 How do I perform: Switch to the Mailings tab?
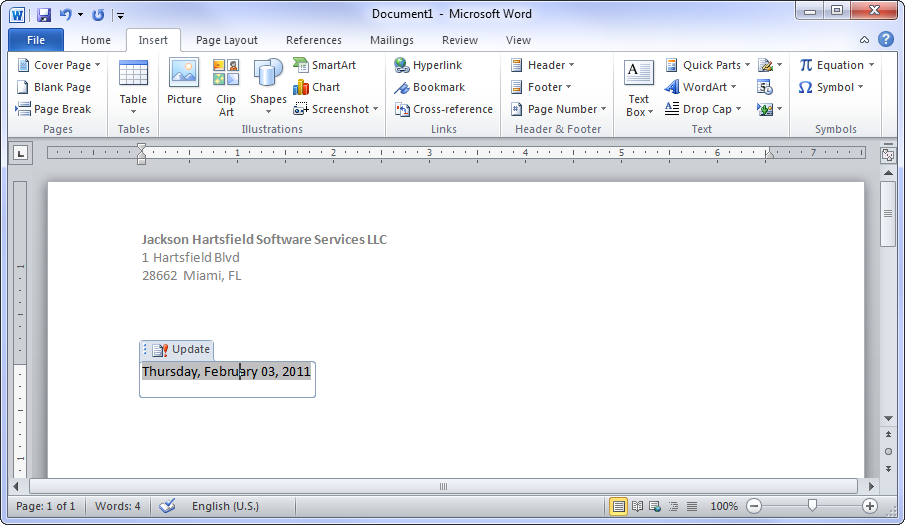pyautogui.click(x=391, y=40)
